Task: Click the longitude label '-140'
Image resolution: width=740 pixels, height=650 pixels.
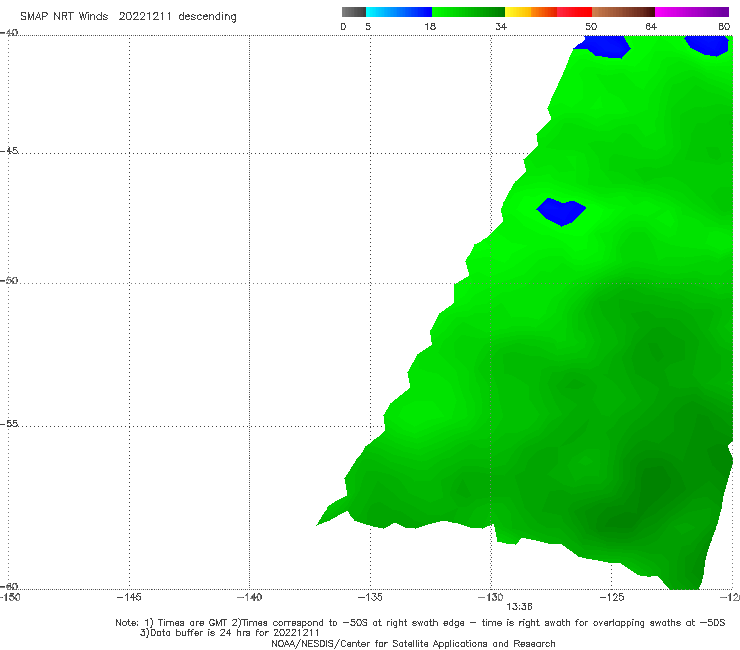Action: click(x=249, y=597)
